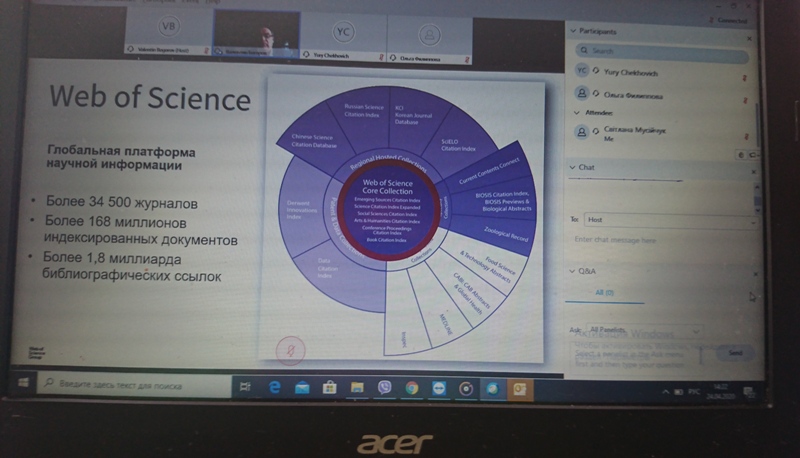Open the chat 'To: Host' recipient dropdown
Image resolution: width=800 pixels, height=458 pixels.
(670, 220)
